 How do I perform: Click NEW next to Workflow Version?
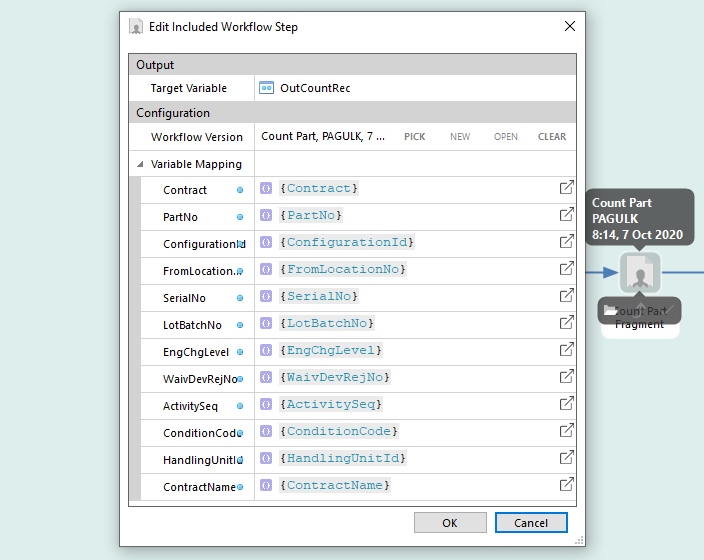[x=460, y=137]
